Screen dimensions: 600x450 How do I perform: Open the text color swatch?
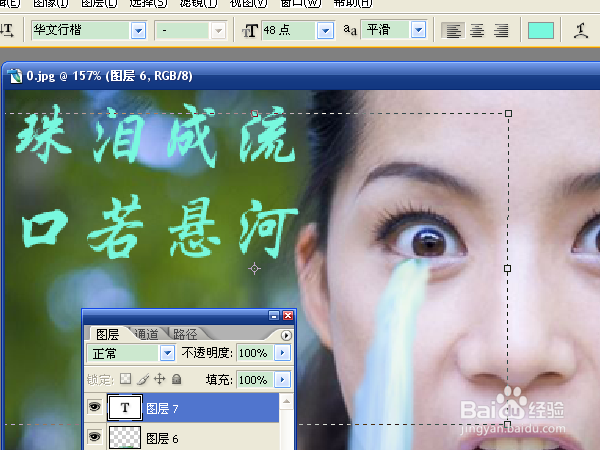coord(541,31)
